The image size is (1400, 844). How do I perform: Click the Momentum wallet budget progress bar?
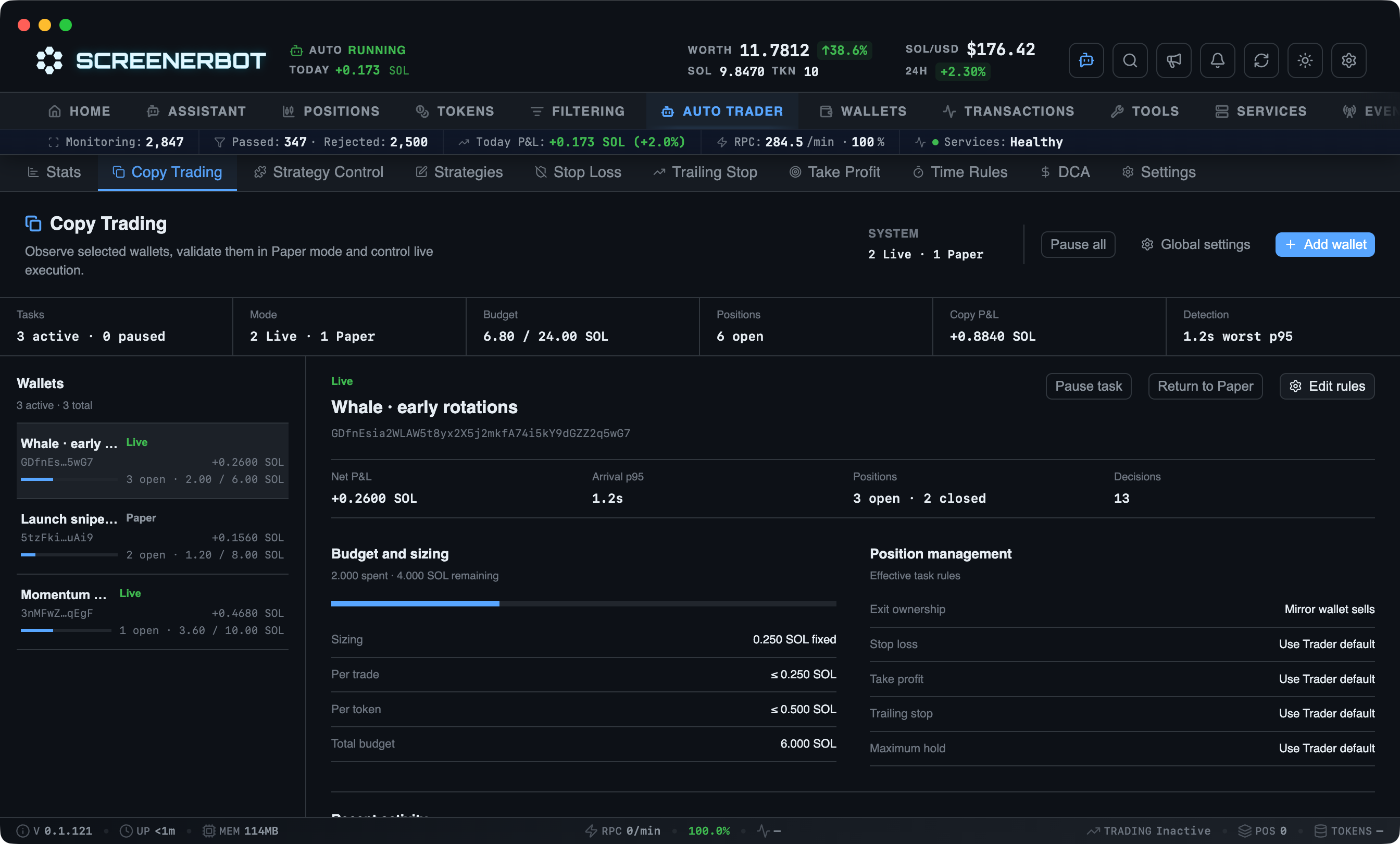66,630
